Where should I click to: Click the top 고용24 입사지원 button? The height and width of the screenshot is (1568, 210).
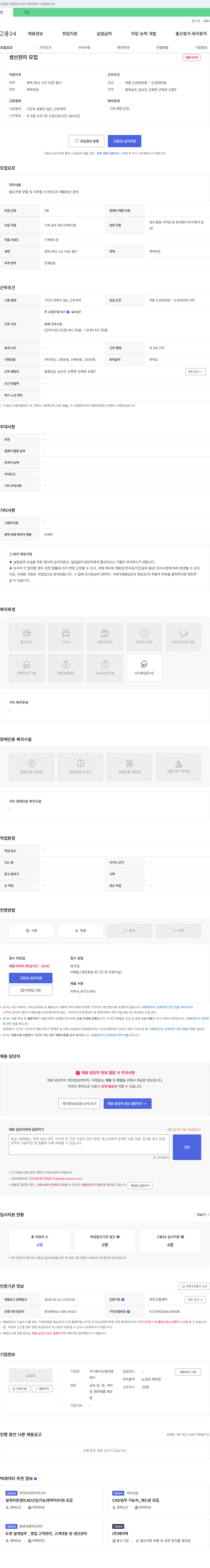click(x=125, y=141)
